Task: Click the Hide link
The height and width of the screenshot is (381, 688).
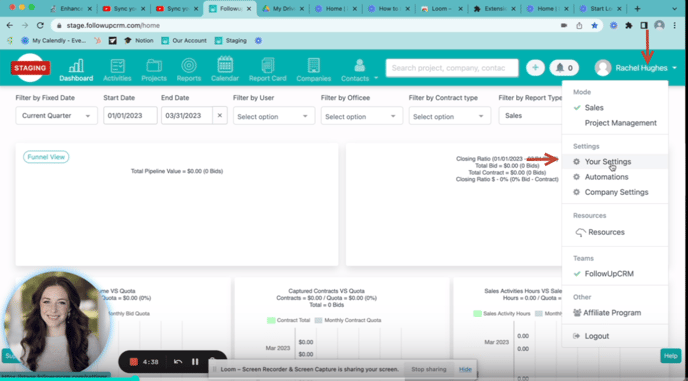Action: [465, 369]
